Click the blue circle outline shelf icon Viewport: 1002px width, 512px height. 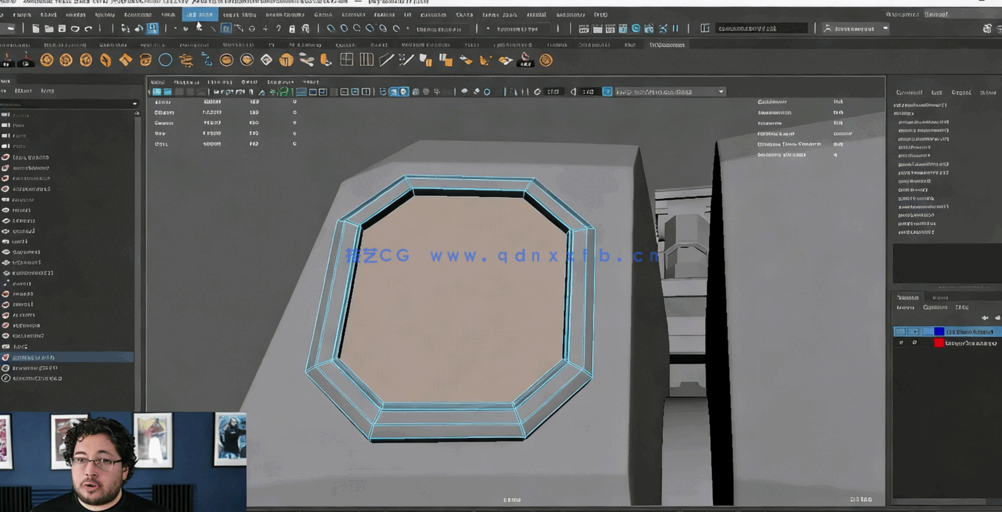coord(166,60)
